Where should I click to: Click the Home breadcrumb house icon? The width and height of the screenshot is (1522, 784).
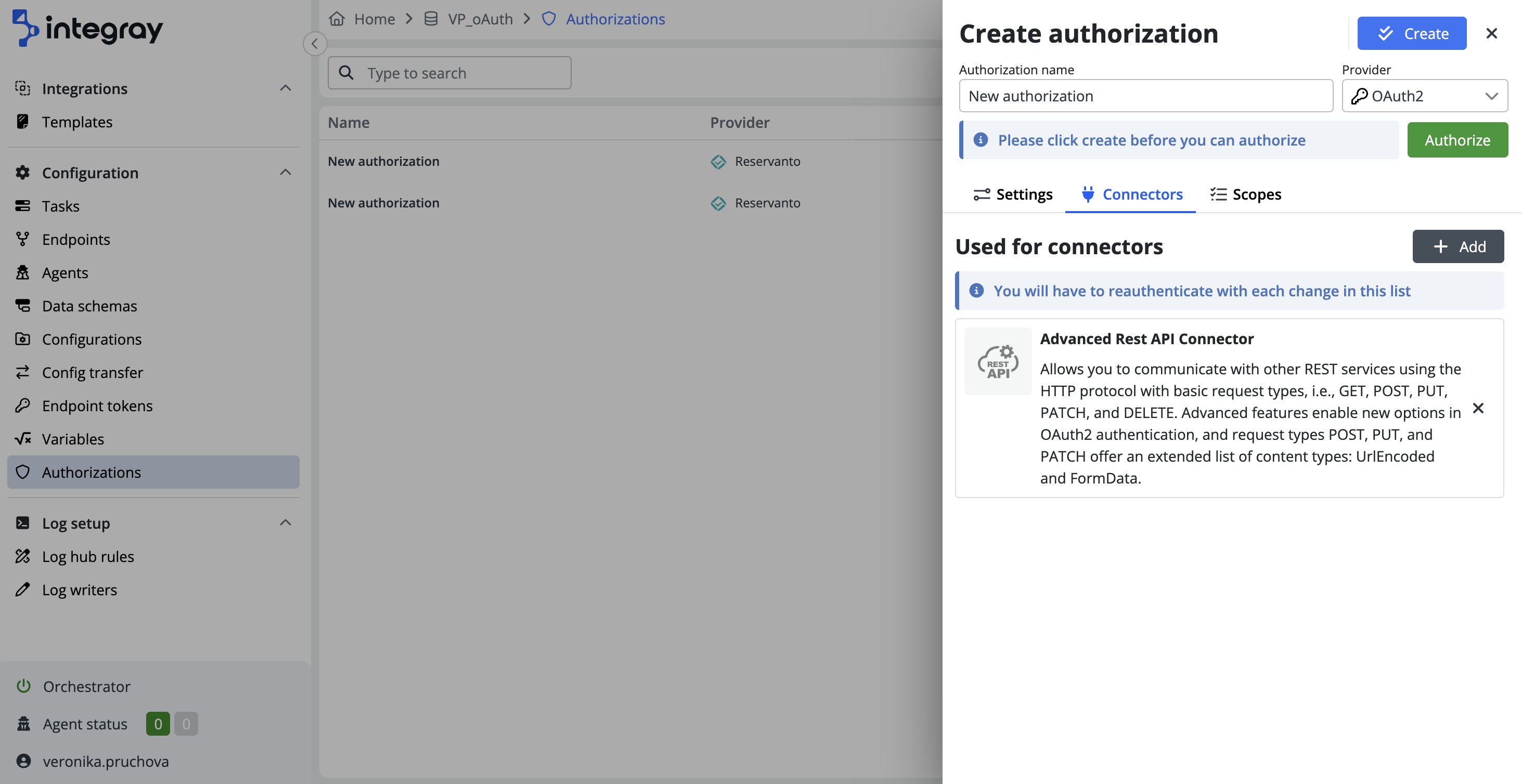tap(337, 19)
